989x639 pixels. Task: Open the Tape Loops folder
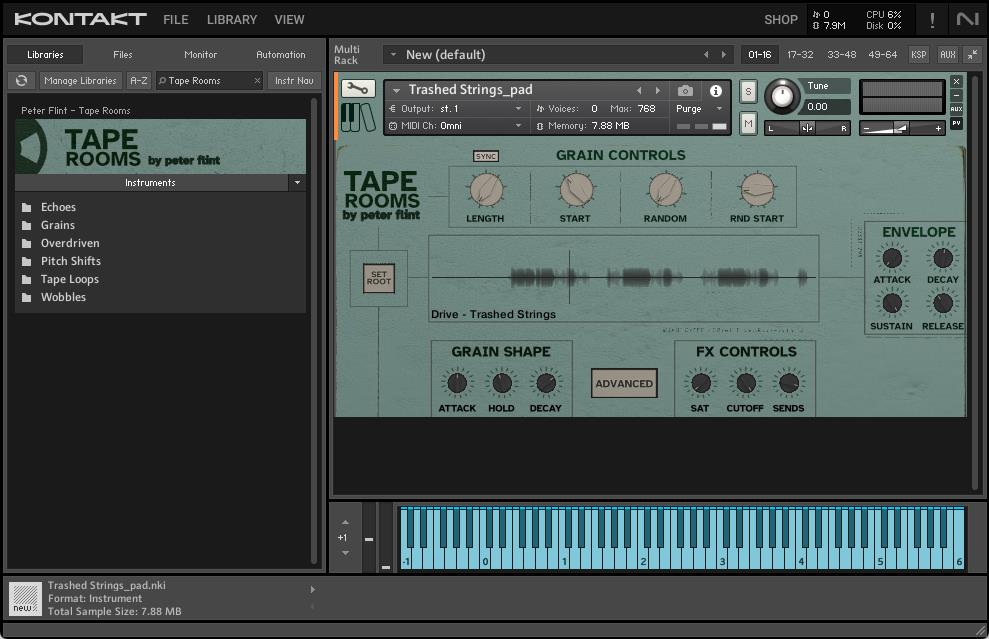(69, 279)
